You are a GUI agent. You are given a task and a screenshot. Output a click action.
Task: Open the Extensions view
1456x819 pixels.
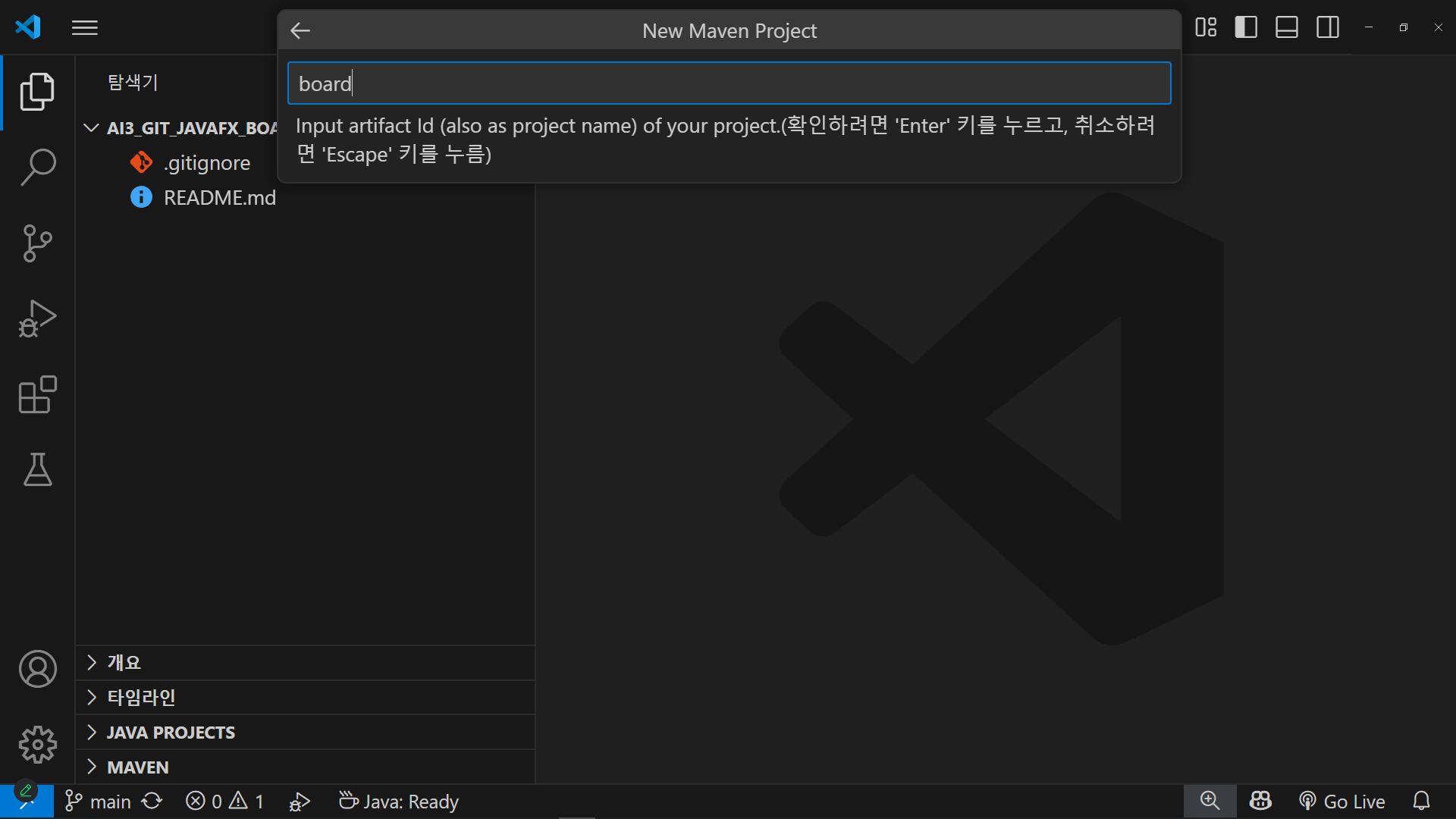[x=37, y=394]
